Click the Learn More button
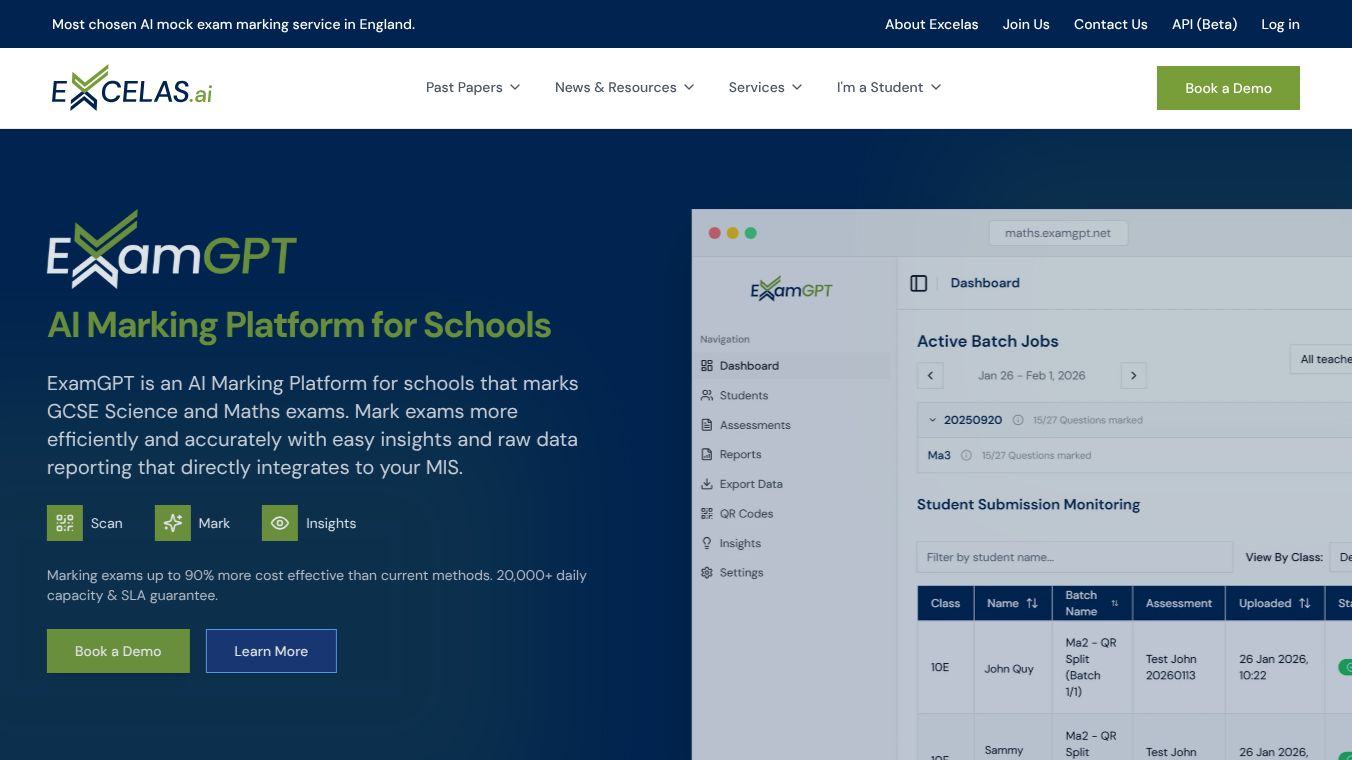Screen dimensions: 1352x760 271,651
